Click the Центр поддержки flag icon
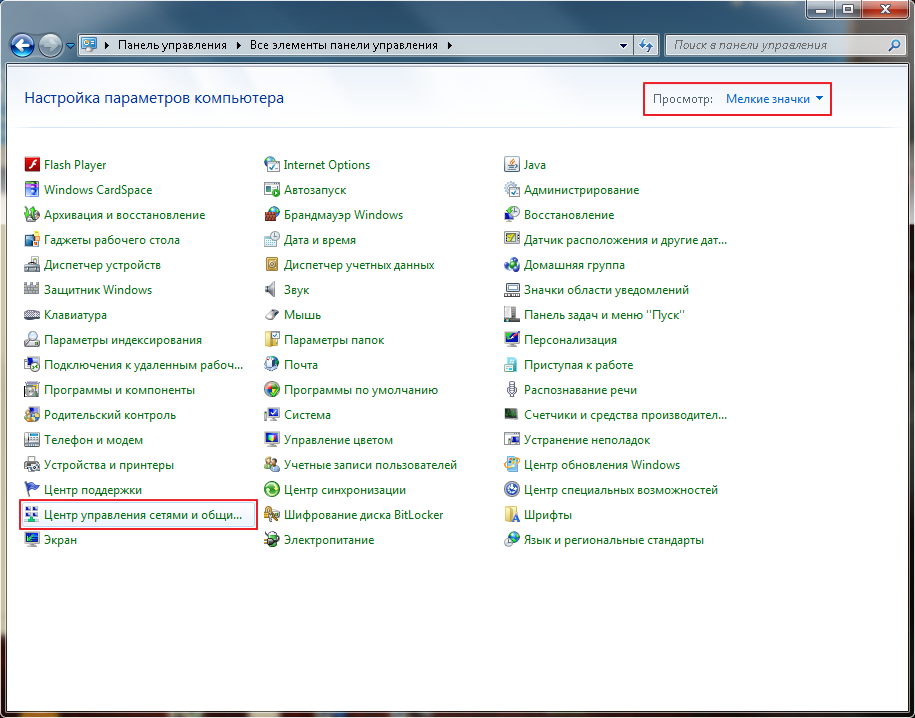The height and width of the screenshot is (718, 915). [x=32, y=490]
